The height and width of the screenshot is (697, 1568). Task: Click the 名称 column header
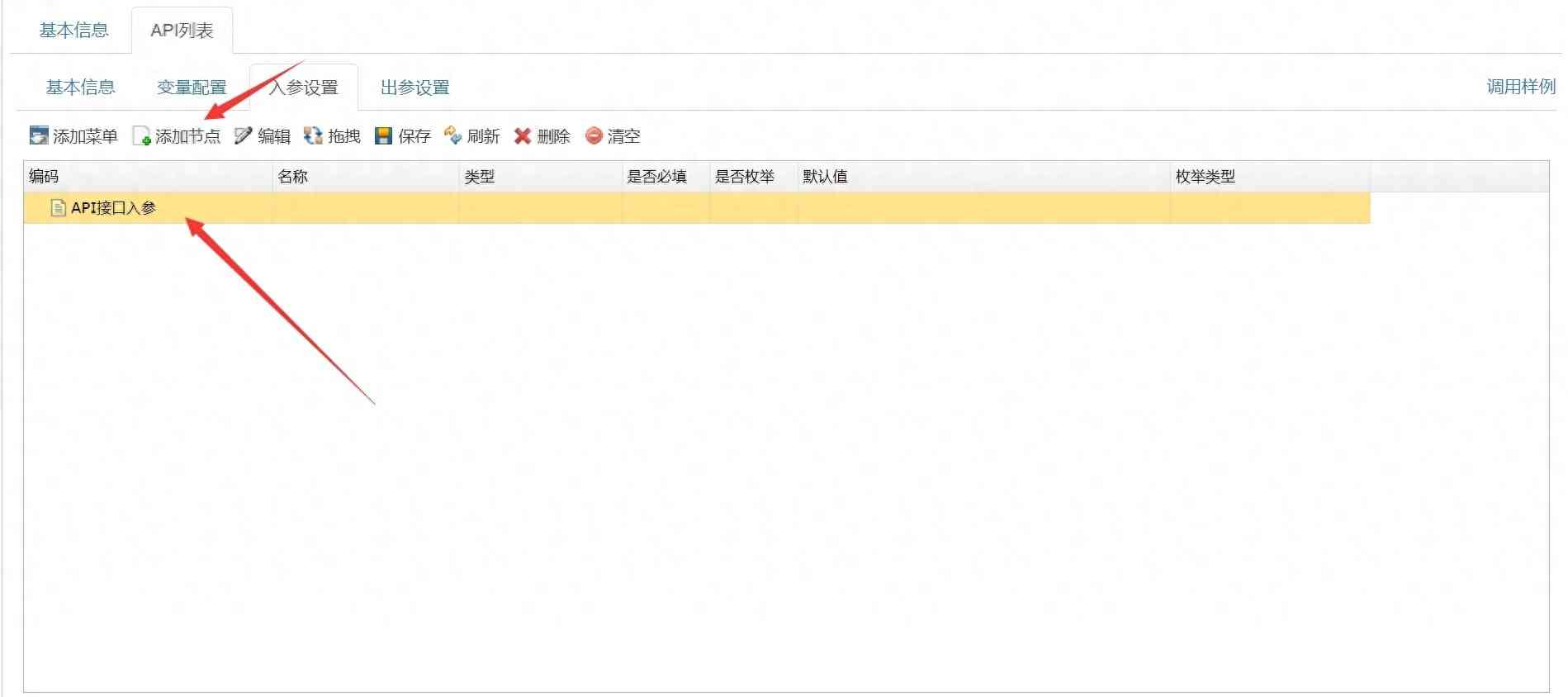366,176
